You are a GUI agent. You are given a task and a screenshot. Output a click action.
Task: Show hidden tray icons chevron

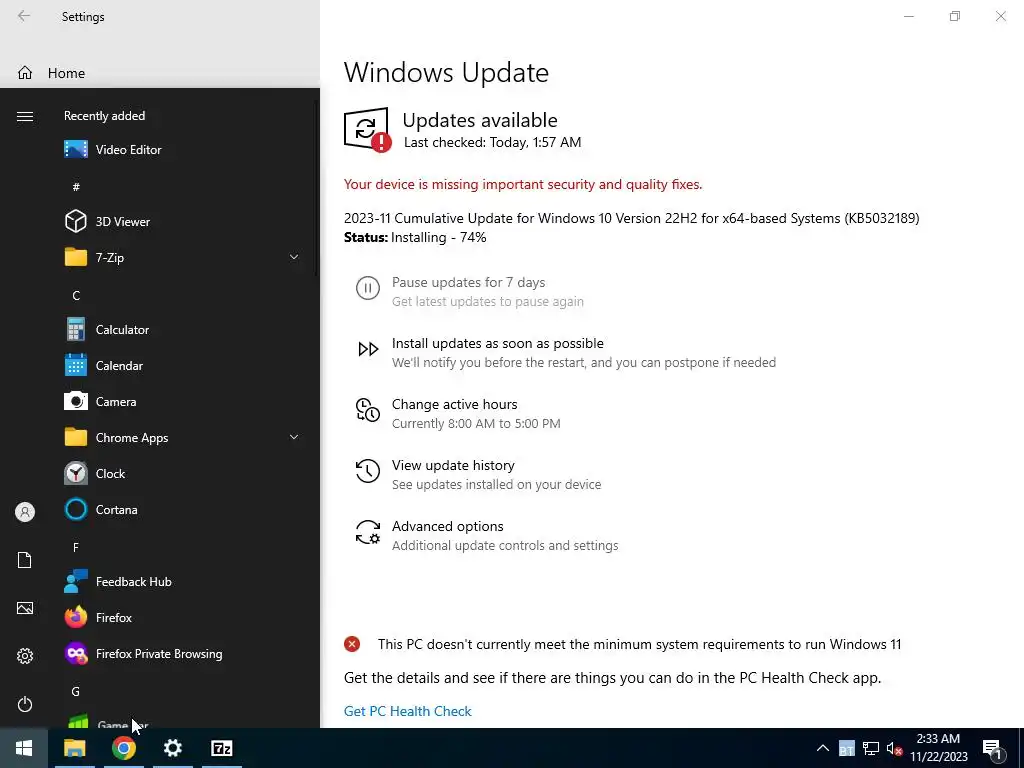pos(823,748)
